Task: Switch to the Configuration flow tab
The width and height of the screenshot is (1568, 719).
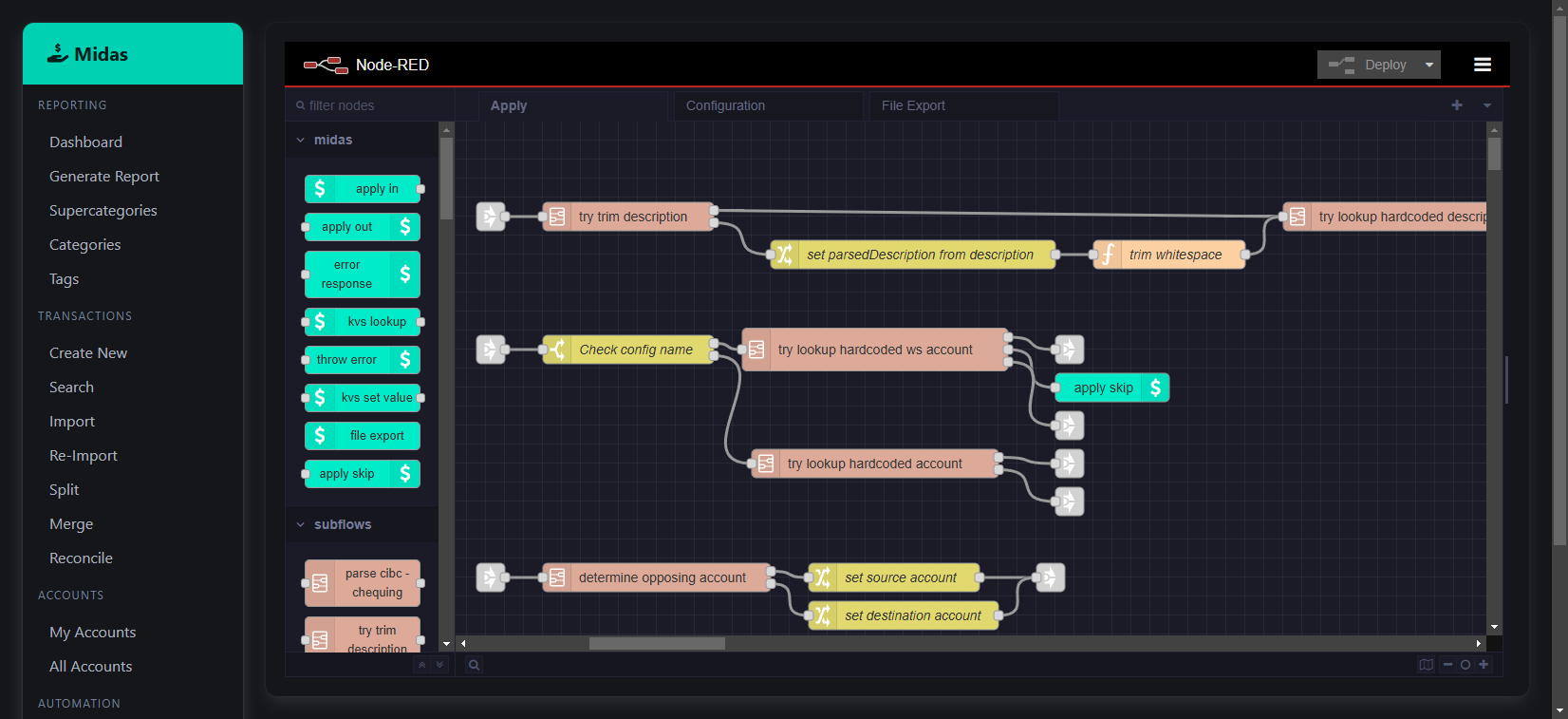Action: click(x=768, y=105)
